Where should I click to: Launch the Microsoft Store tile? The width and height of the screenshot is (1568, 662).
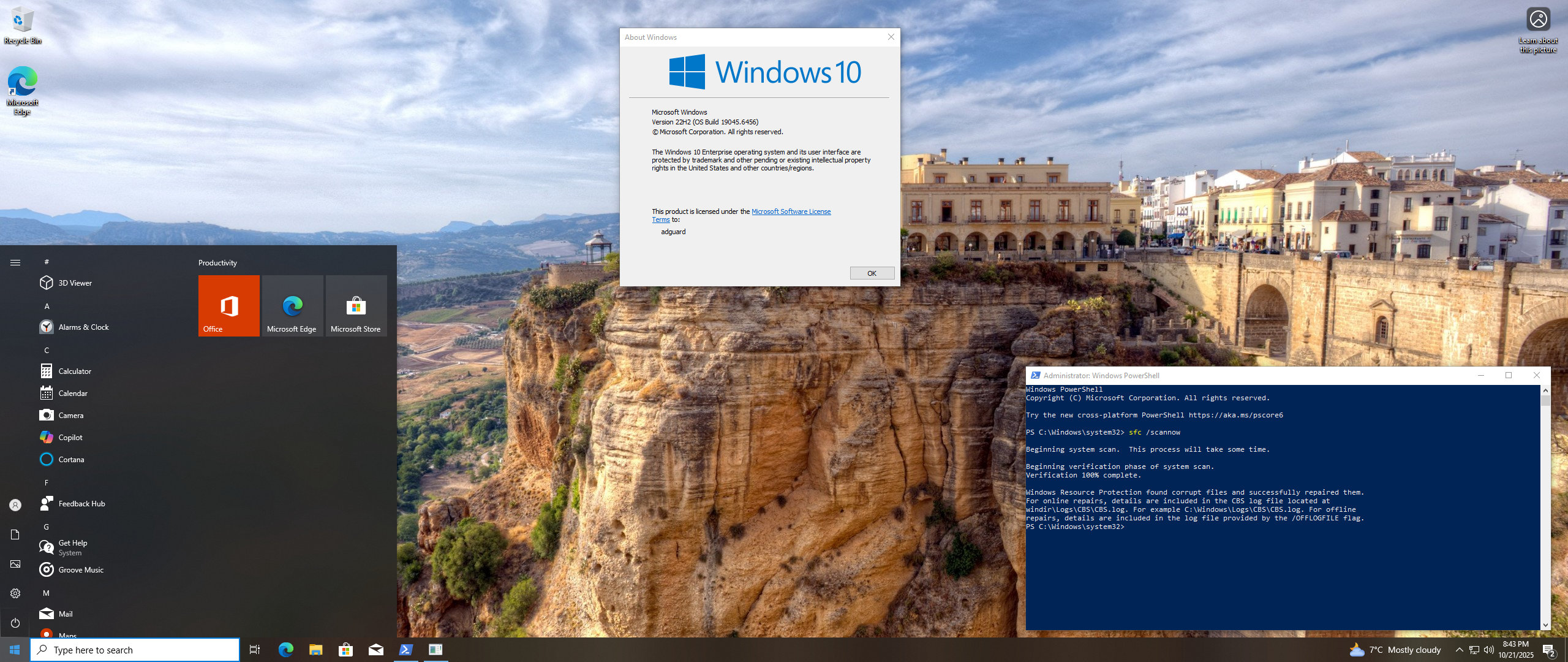coord(356,305)
